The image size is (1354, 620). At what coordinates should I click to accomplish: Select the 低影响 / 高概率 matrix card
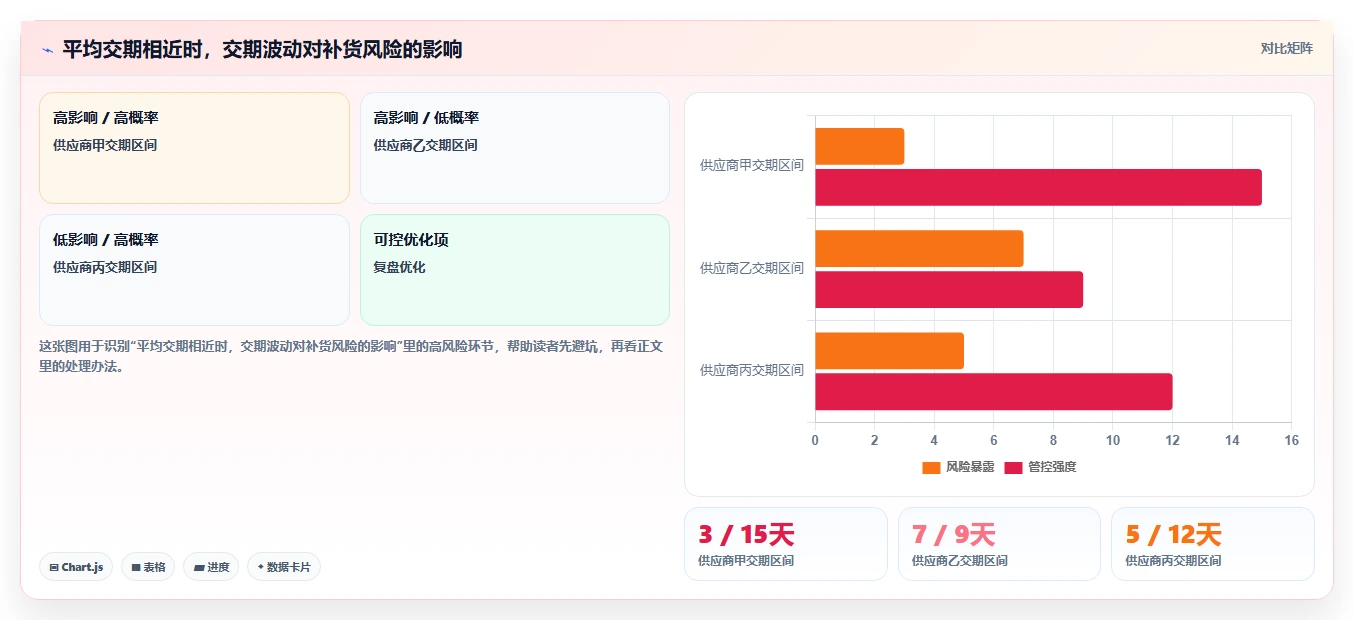tap(194, 270)
